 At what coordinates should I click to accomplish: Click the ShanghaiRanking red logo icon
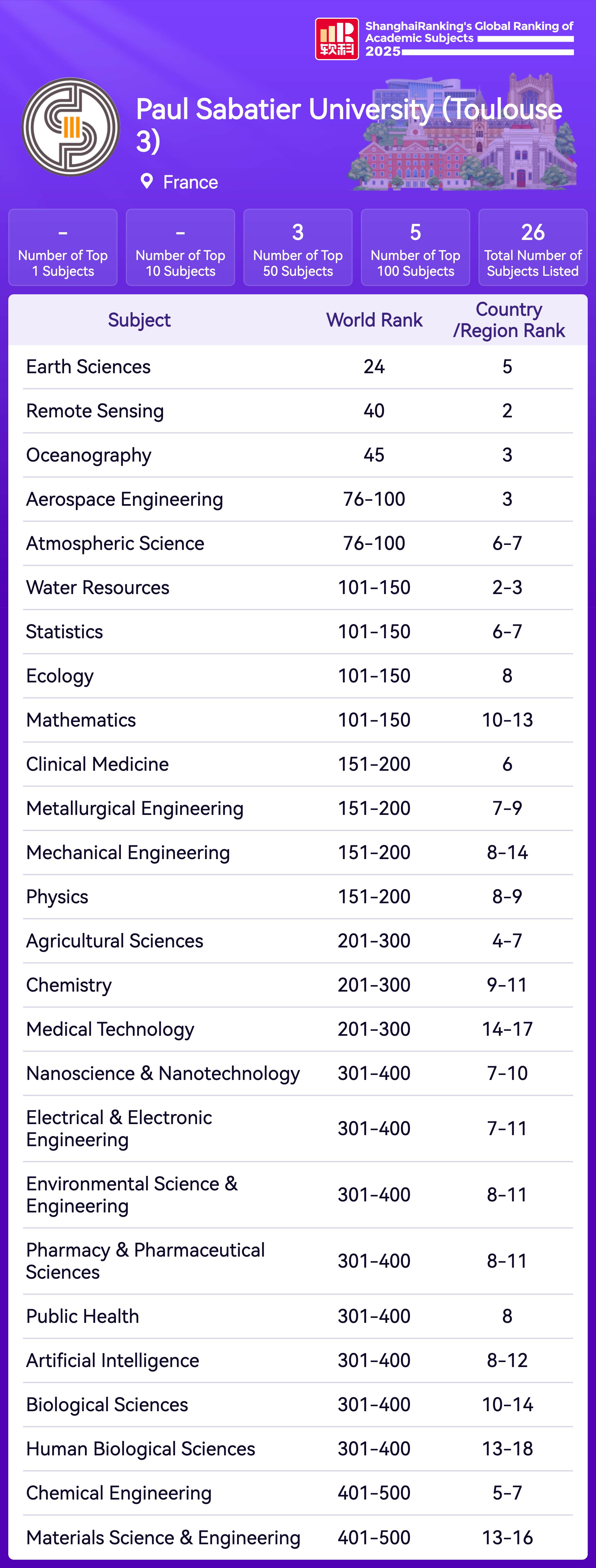pyautogui.click(x=336, y=39)
